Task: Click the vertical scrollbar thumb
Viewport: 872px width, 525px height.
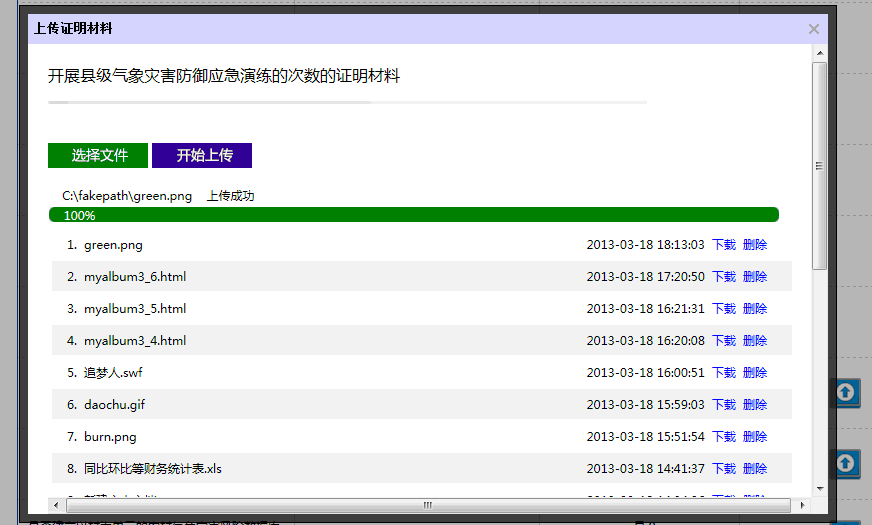Action: (x=819, y=166)
